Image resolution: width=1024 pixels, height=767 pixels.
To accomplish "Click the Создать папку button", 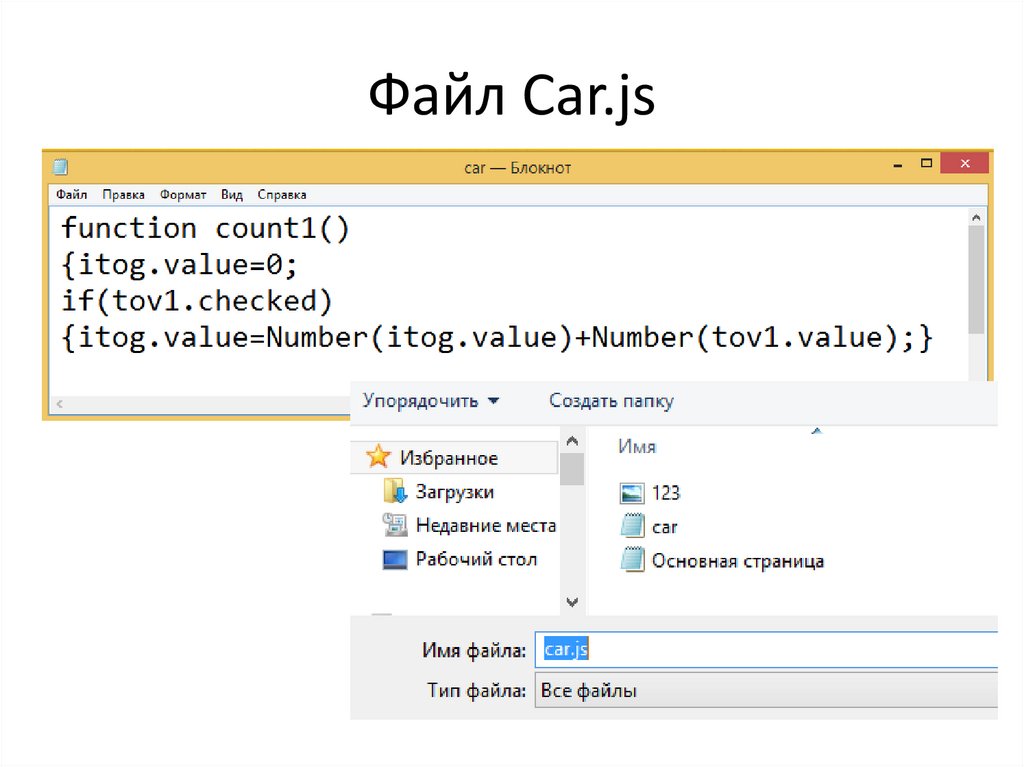I will 611,400.
